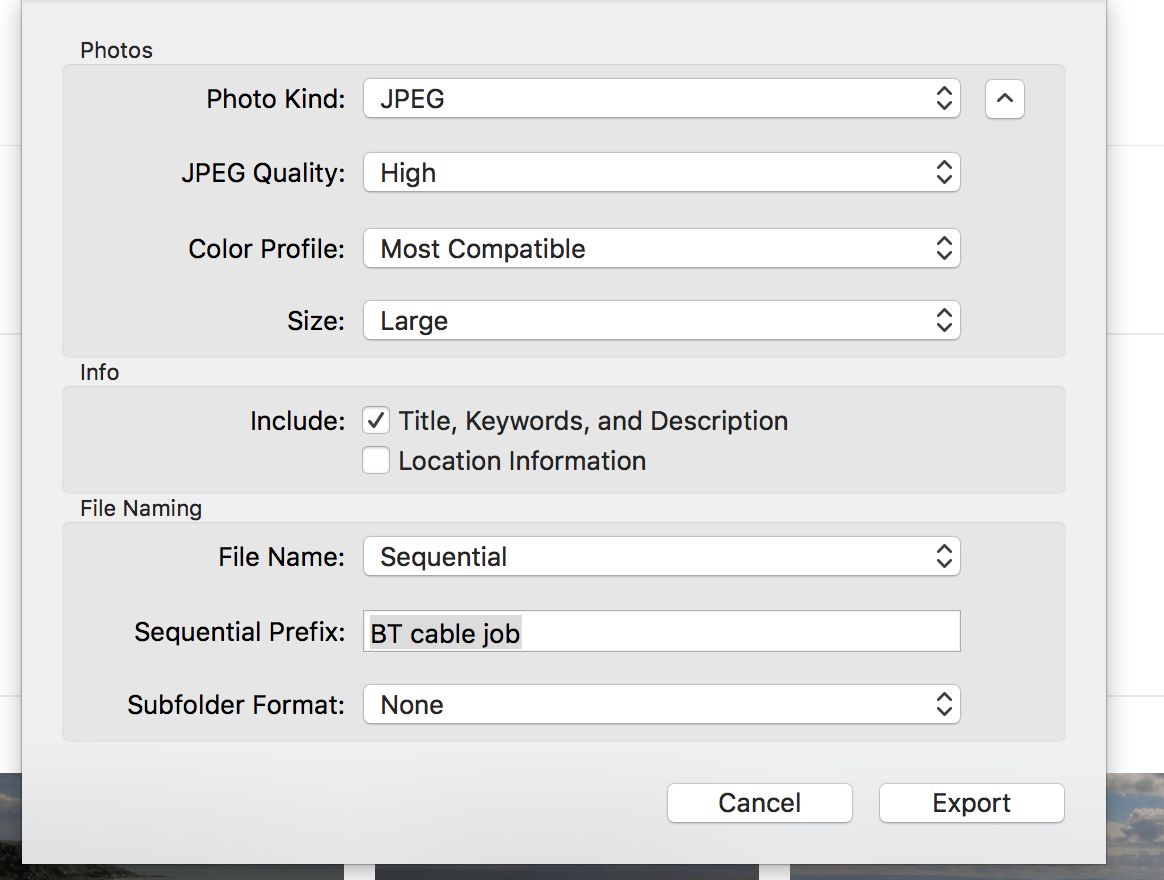This screenshot has width=1164, height=880.
Task: Enable the Location Information checkbox
Action: (376, 461)
